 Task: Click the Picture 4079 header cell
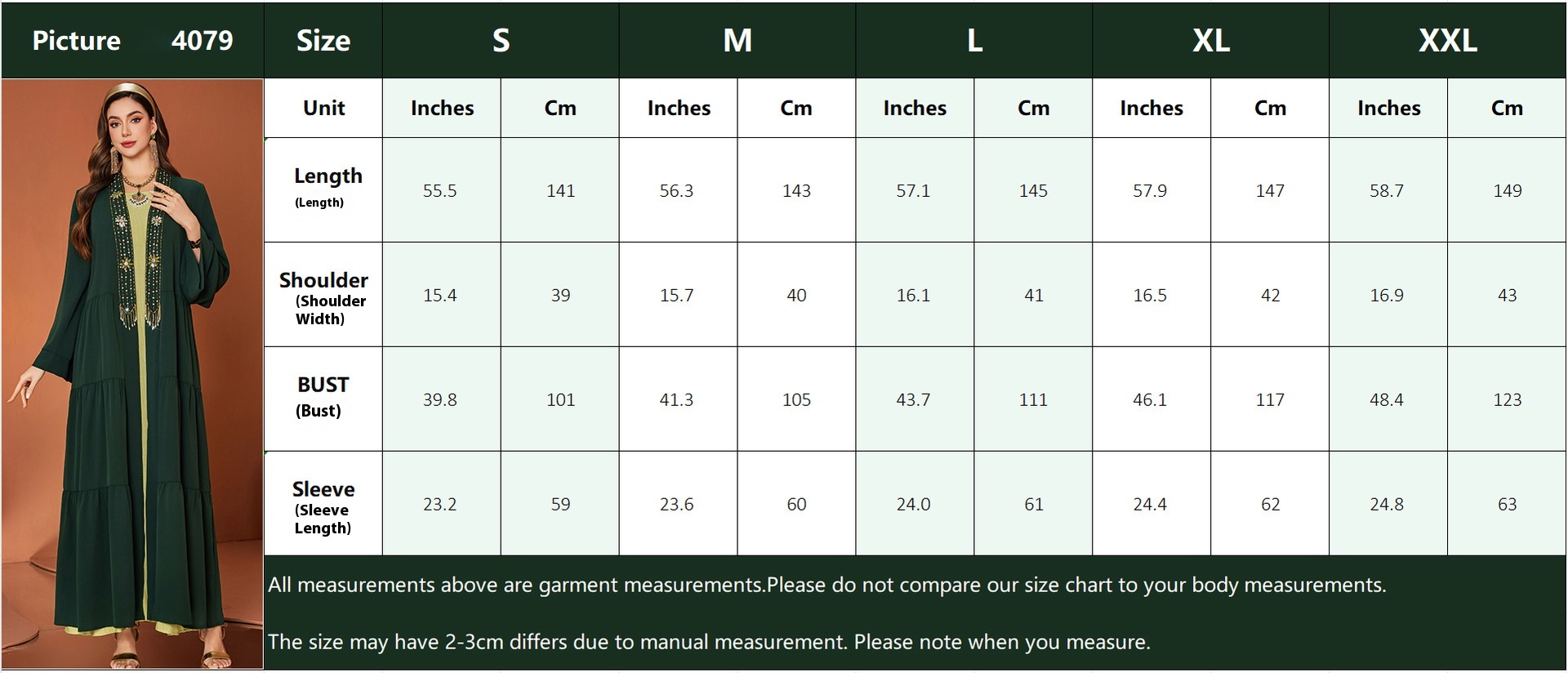pyautogui.click(x=132, y=40)
